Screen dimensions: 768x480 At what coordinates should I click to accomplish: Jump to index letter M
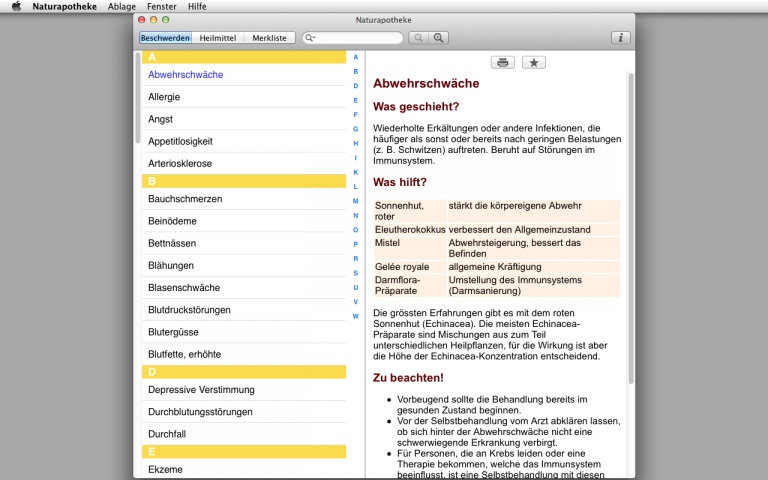pyautogui.click(x=356, y=201)
